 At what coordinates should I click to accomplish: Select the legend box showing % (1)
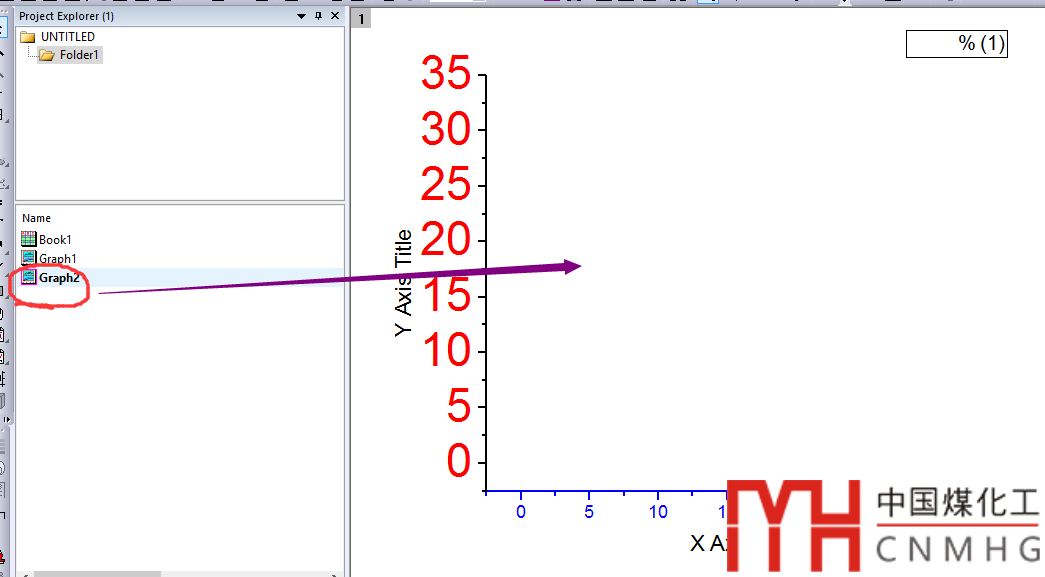[956, 44]
